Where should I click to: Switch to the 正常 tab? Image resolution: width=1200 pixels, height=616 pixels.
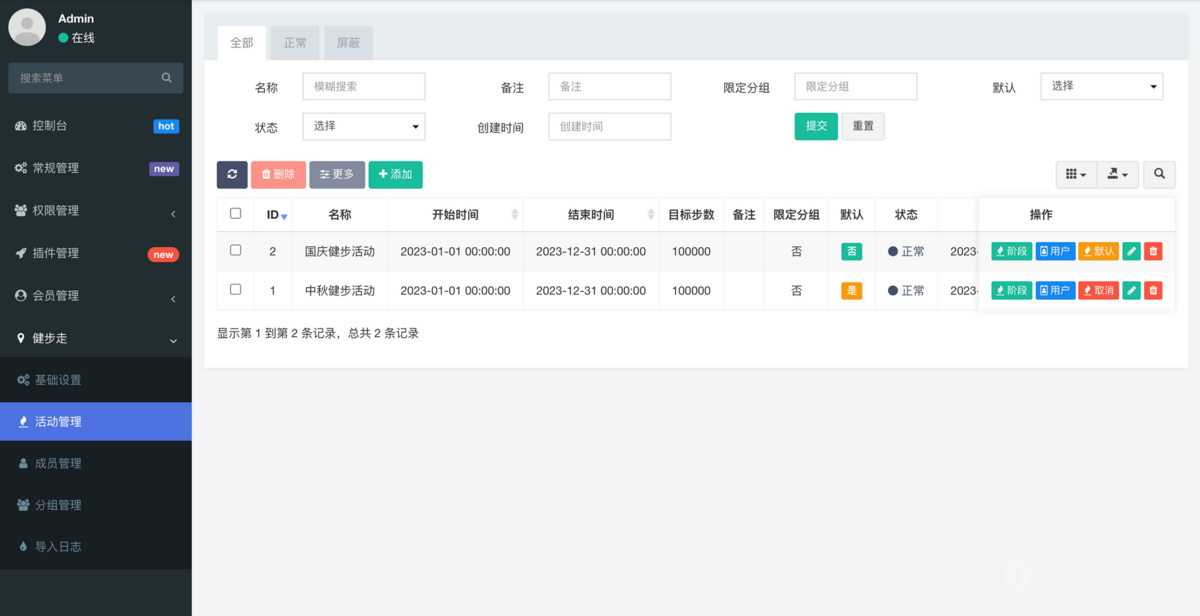point(294,42)
